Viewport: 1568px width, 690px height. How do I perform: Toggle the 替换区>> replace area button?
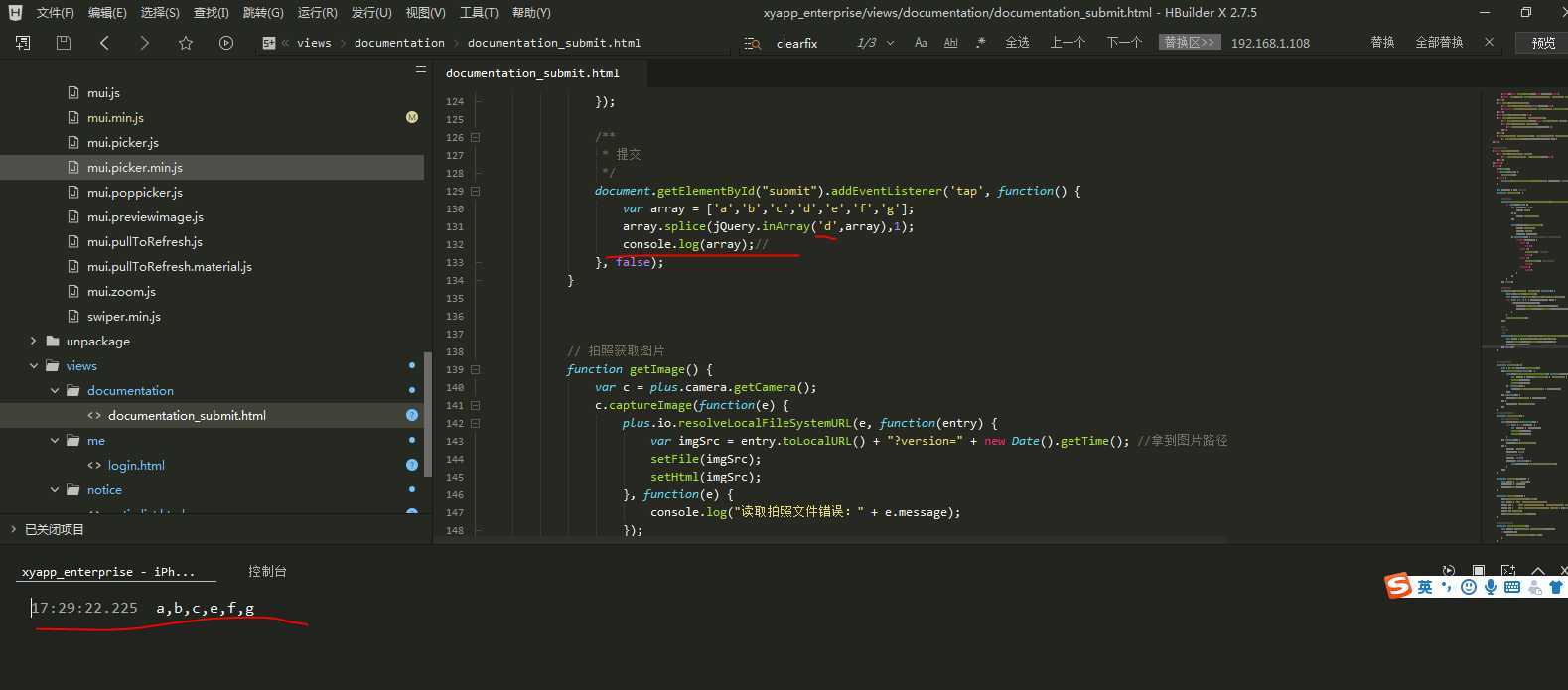pos(1190,43)
